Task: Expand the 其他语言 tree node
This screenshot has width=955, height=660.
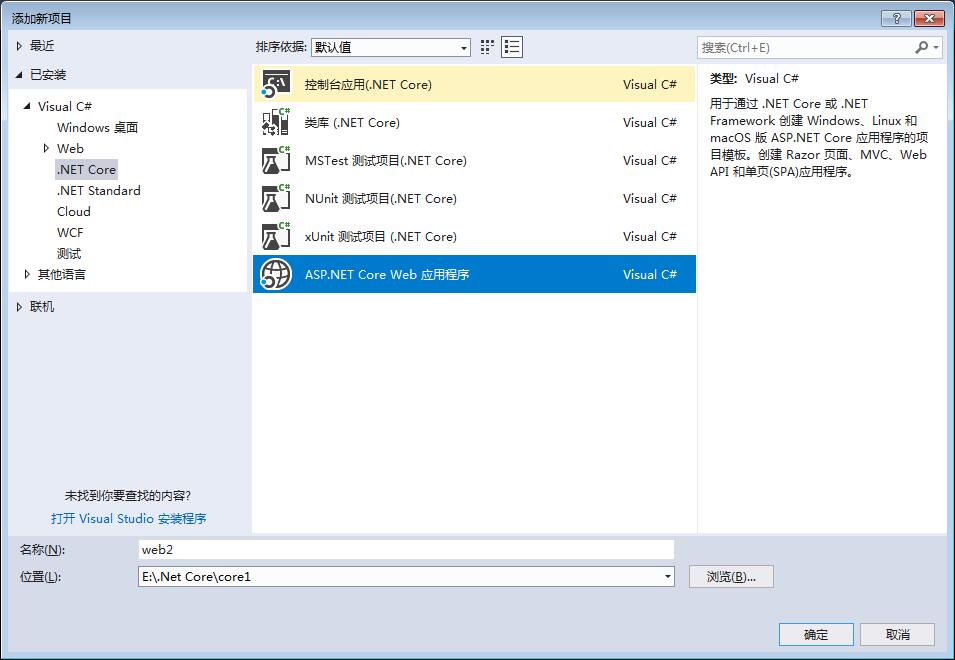Action: [x=27, y=274]
